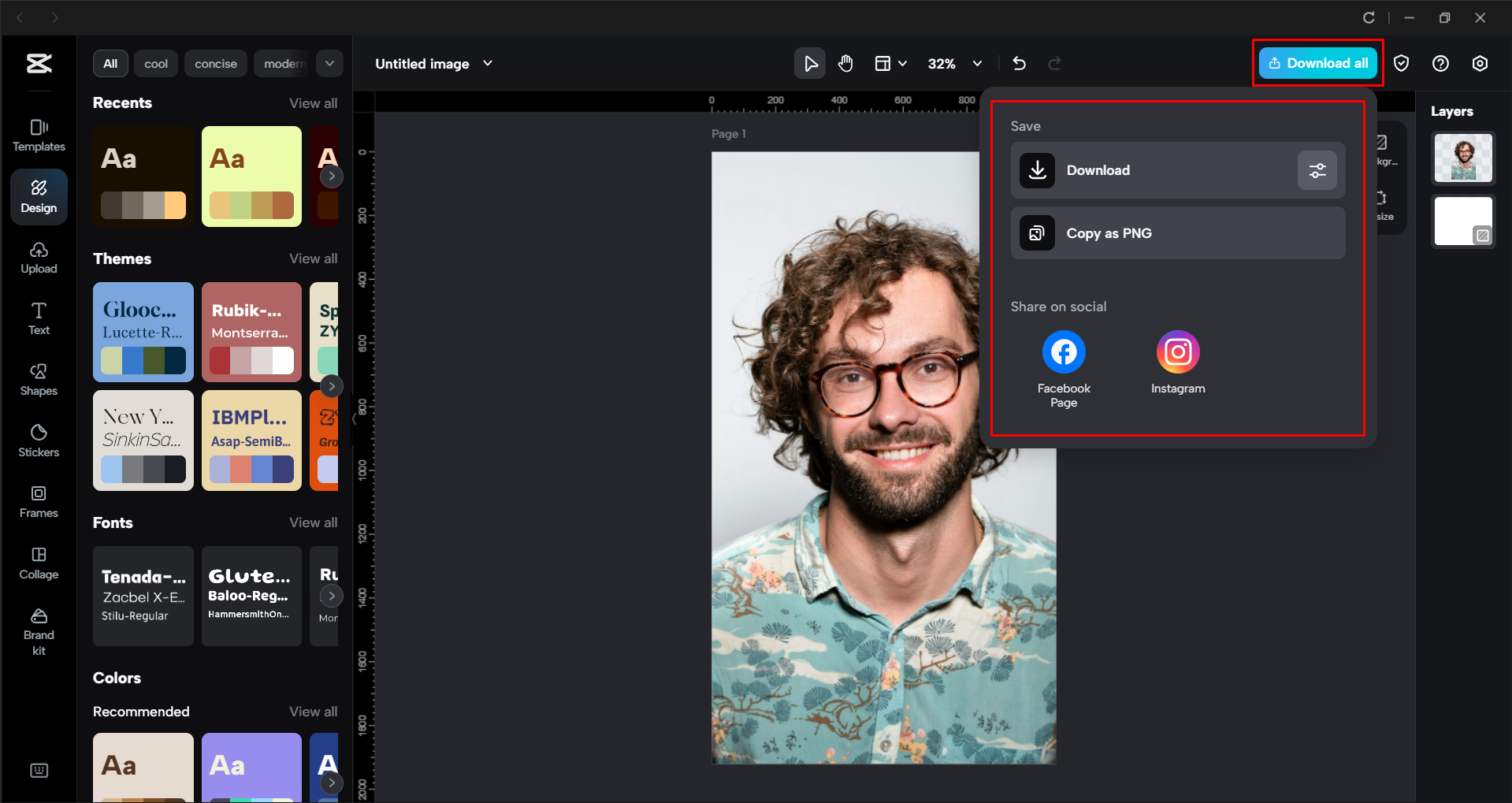The image size is (1512, 803).
Task: Open the Untitled image rename dropdown
Action: point(488,64)
